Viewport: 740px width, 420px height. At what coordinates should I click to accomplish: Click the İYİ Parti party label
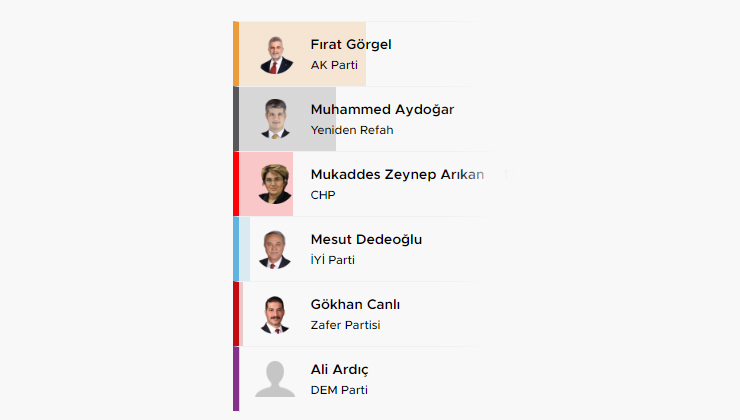[x=333, y=260]
